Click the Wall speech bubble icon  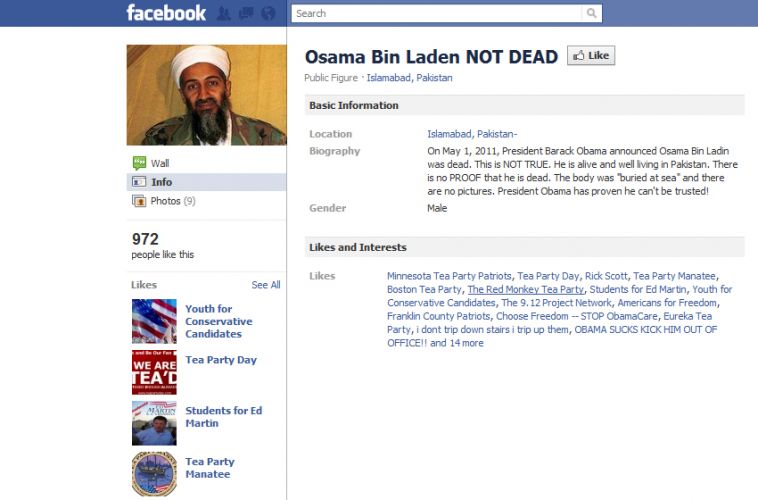(x=139, y=163)
